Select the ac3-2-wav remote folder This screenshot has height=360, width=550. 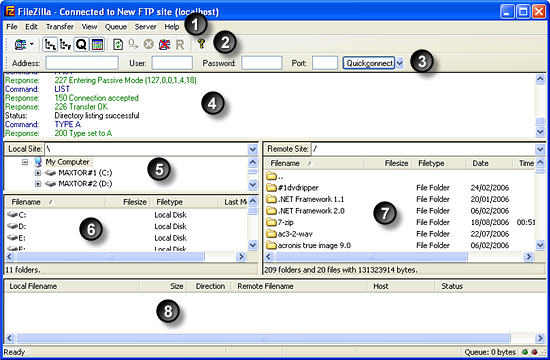tap(289, 234)
